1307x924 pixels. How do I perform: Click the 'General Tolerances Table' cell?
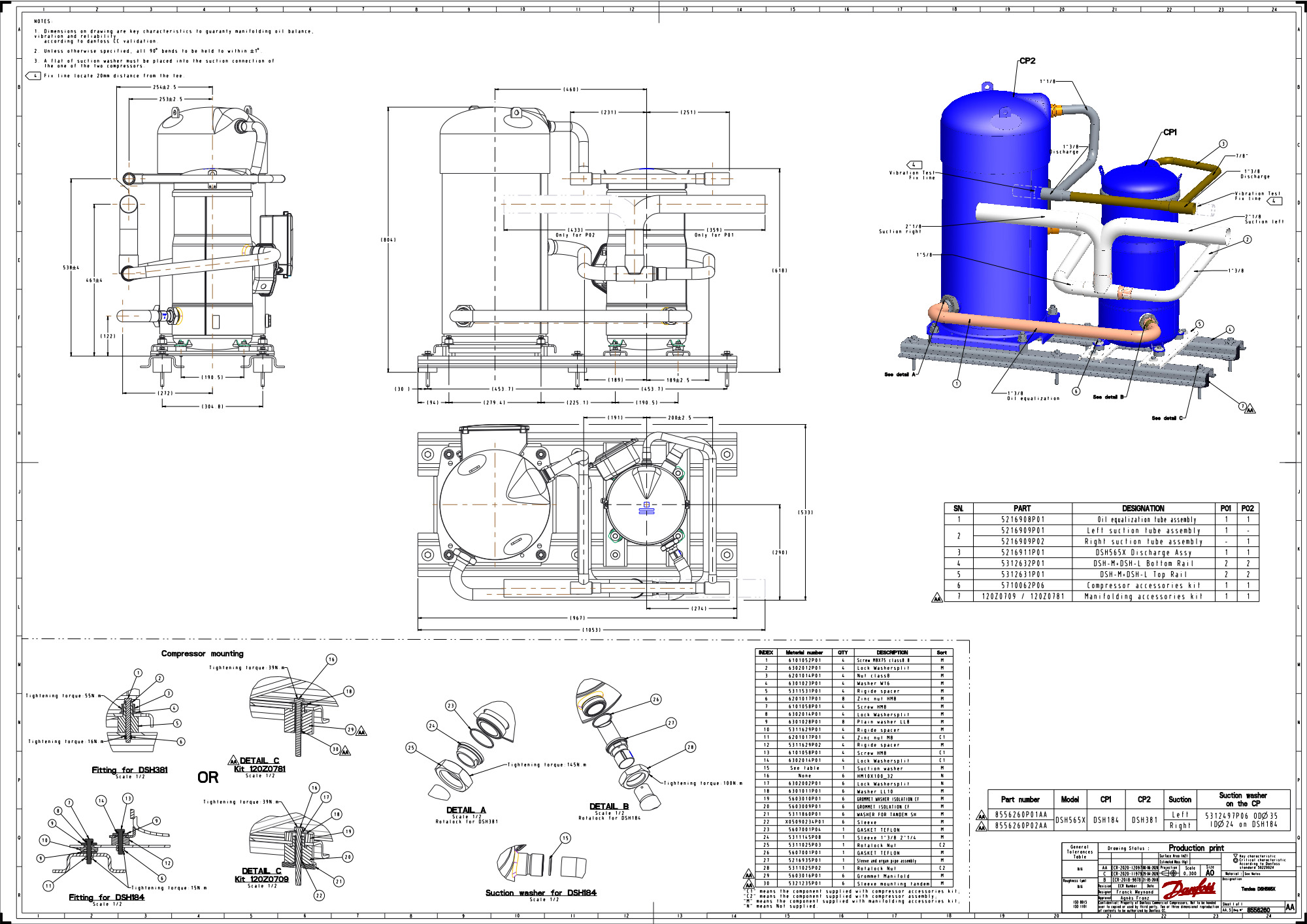click(x=1080, y=851)
